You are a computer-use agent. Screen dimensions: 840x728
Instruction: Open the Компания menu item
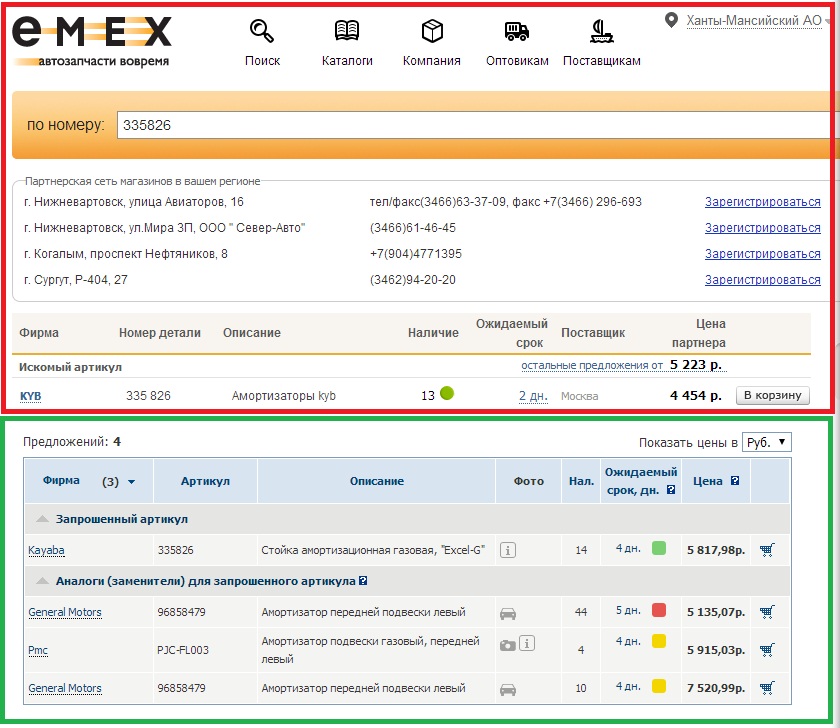[x=432, y=61]
